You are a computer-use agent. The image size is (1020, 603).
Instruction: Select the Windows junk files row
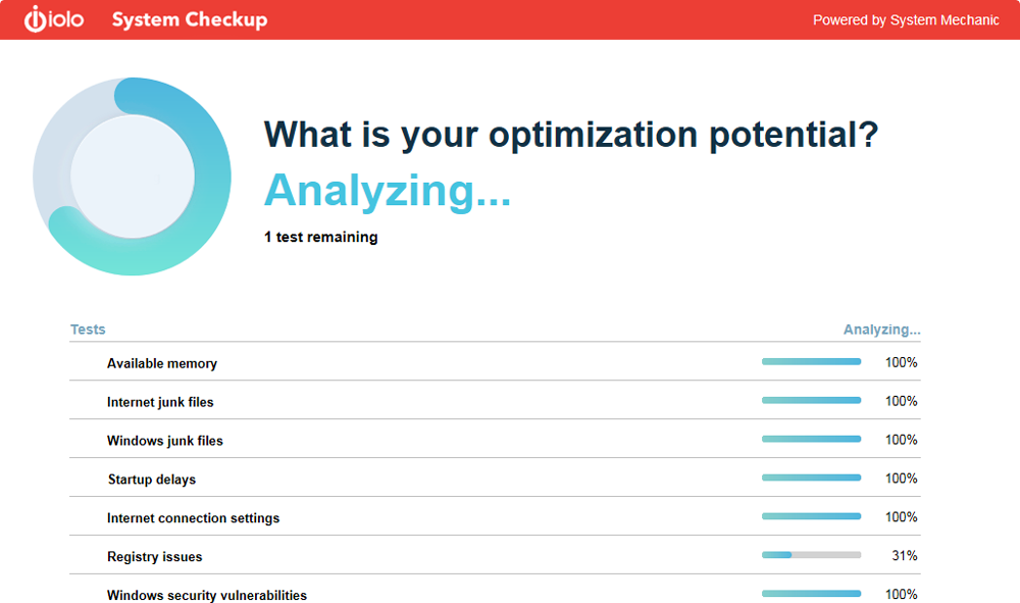[165, 440]
